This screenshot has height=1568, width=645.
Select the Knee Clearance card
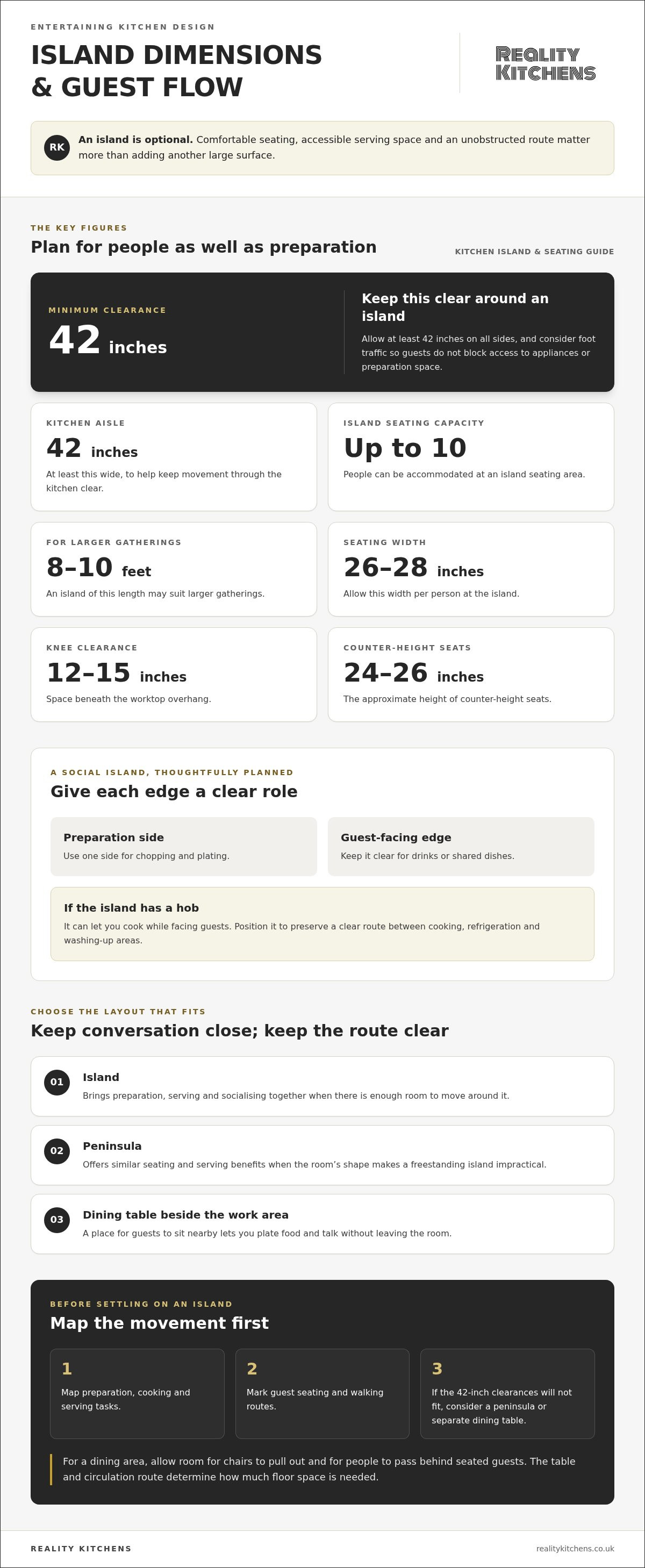pos(174,675)
